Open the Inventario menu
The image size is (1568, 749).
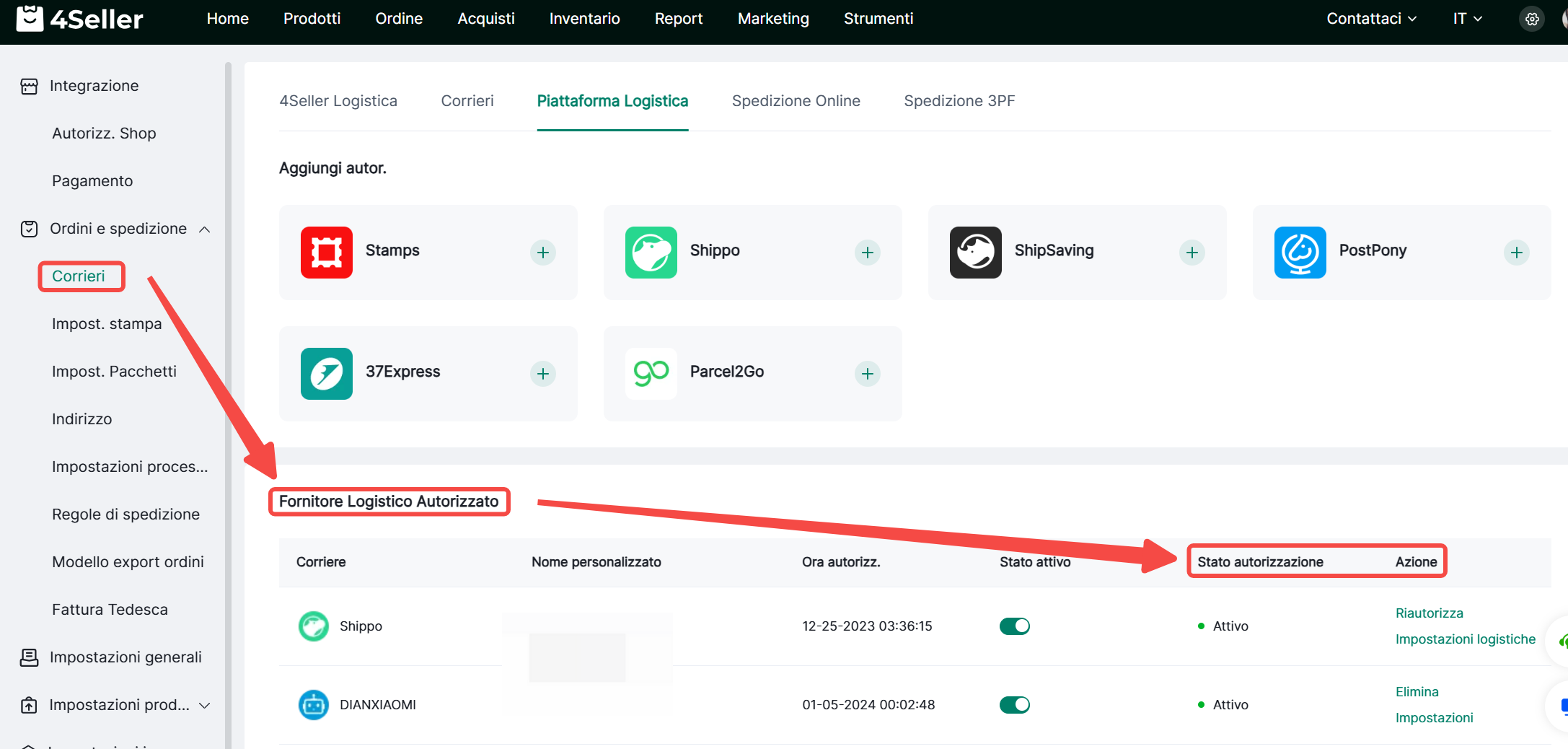pos(584,19)
